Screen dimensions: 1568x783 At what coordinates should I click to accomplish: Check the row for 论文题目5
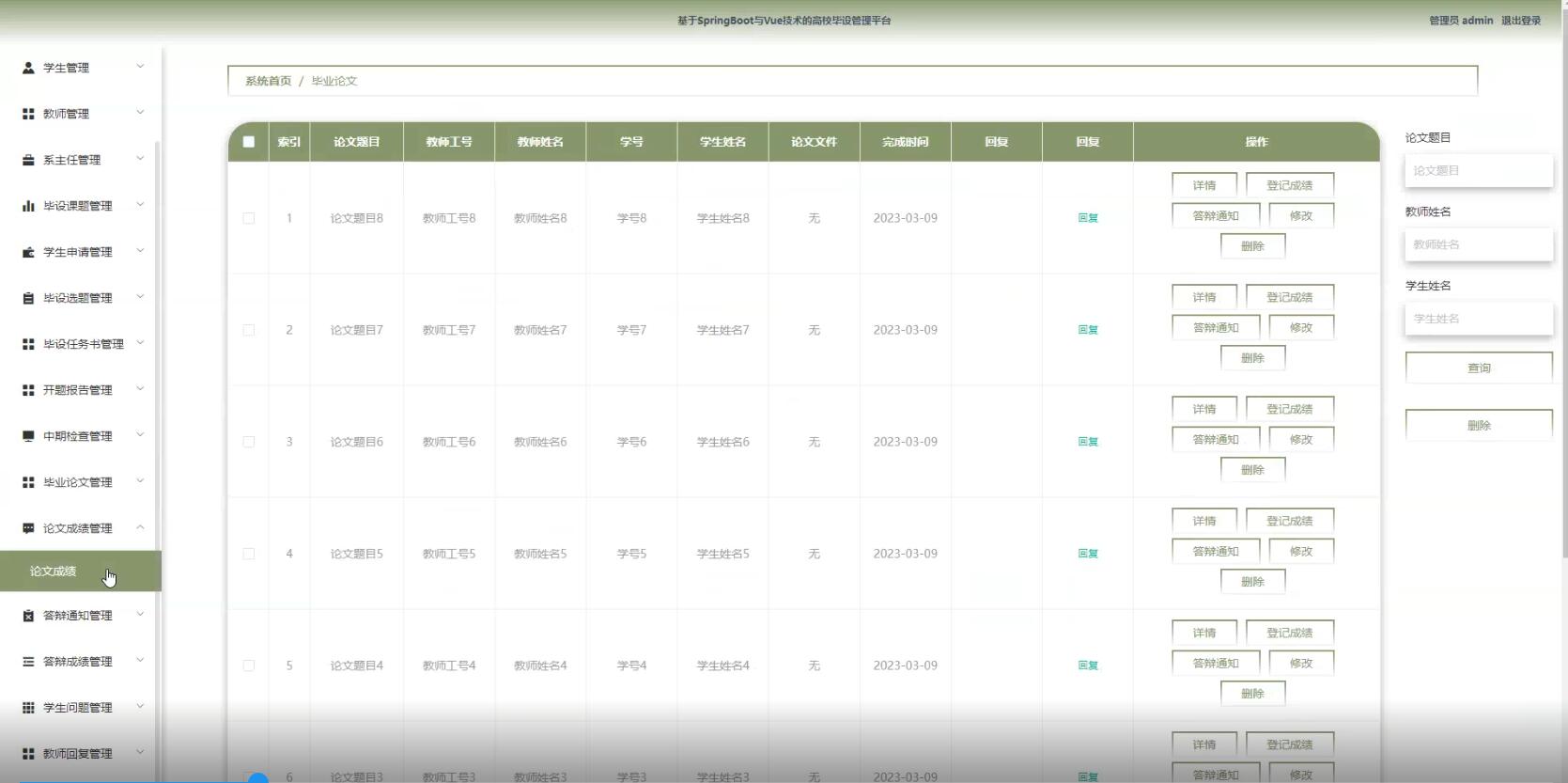(x=249, y=554)
